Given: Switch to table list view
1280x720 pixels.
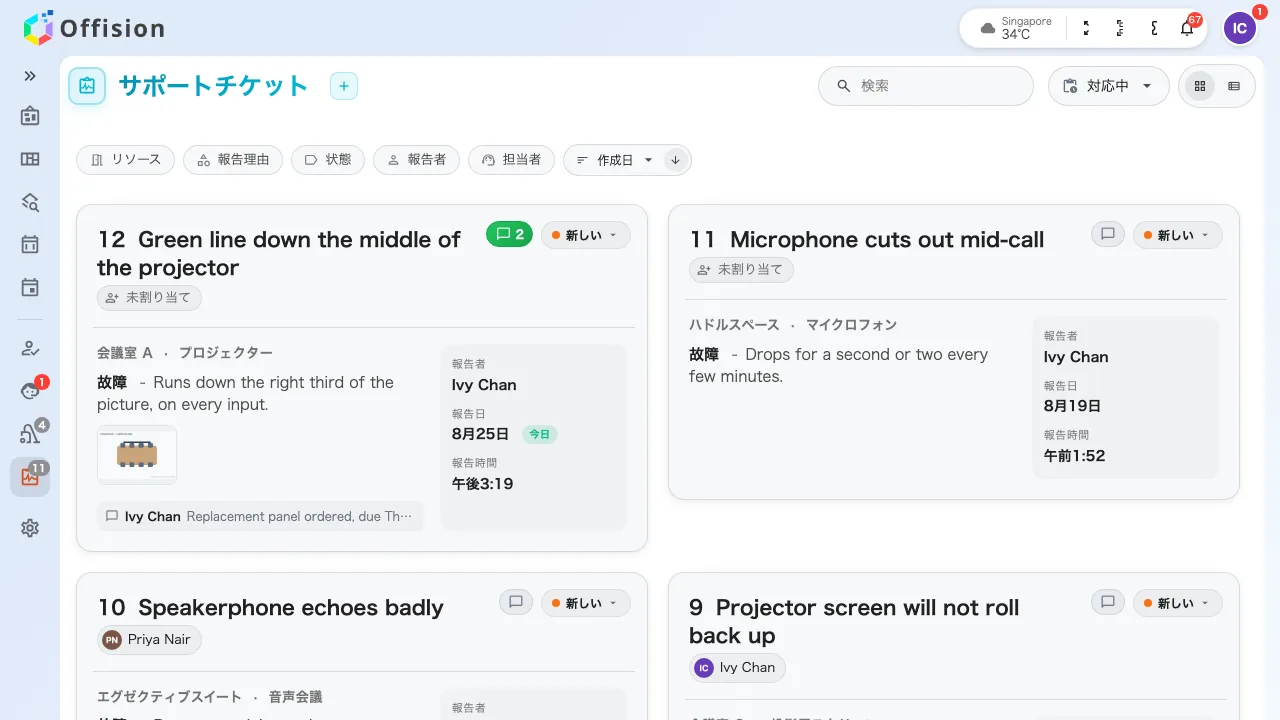Looking at the screenshot, I should 1234,86.
